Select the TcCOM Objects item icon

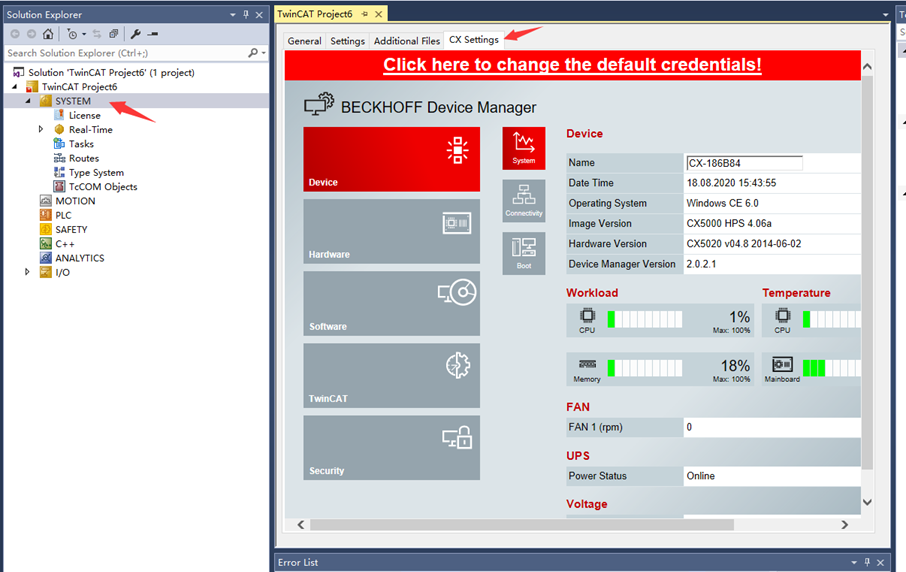pyautogui.click(x=59, y=187)
